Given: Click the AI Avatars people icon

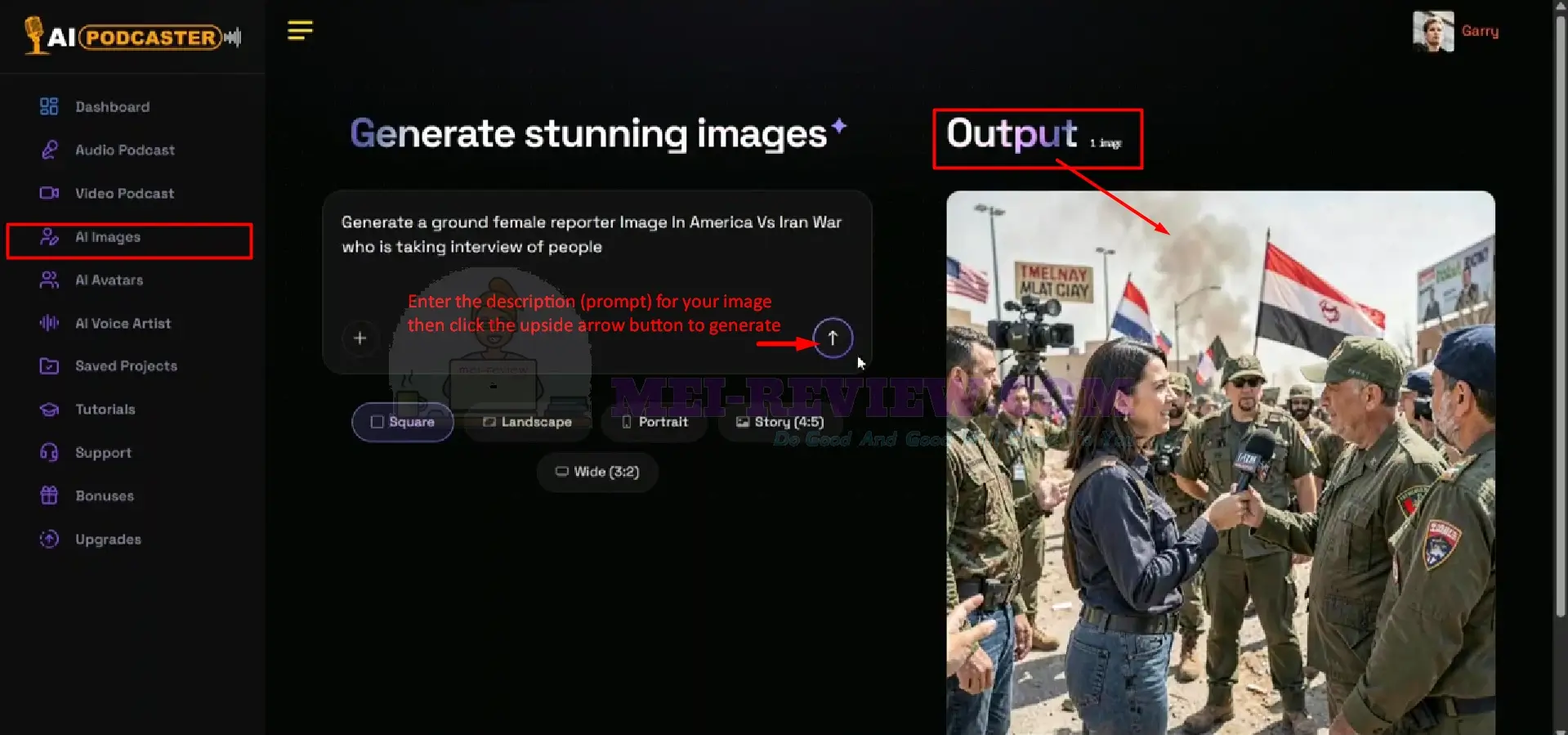Looking at the screenshot, I should (49, 280).
